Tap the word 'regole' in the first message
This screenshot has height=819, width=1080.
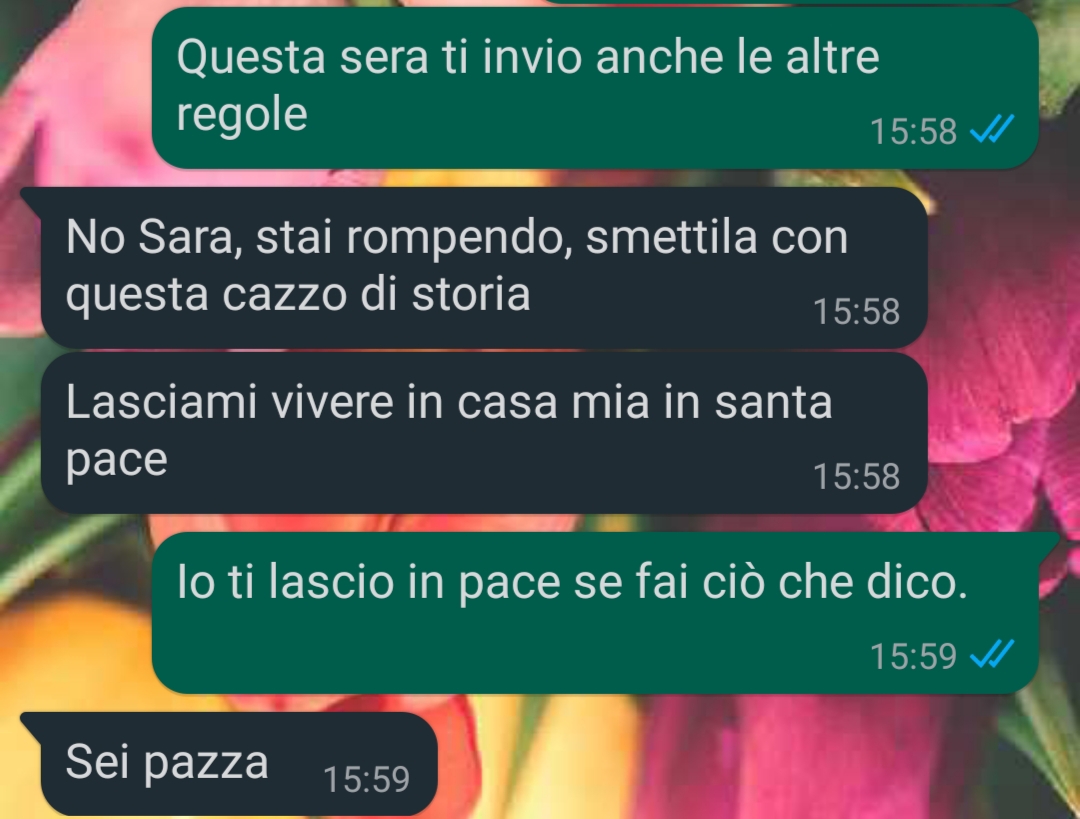(x=242, y=114)
